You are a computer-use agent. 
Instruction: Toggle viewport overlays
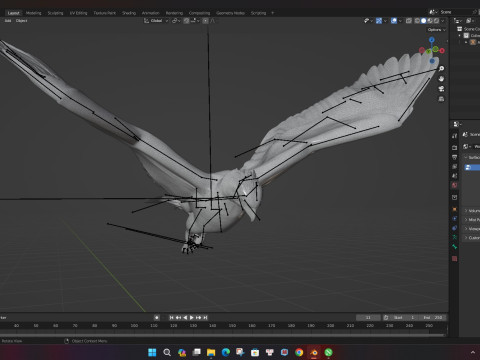pos(394,21)
